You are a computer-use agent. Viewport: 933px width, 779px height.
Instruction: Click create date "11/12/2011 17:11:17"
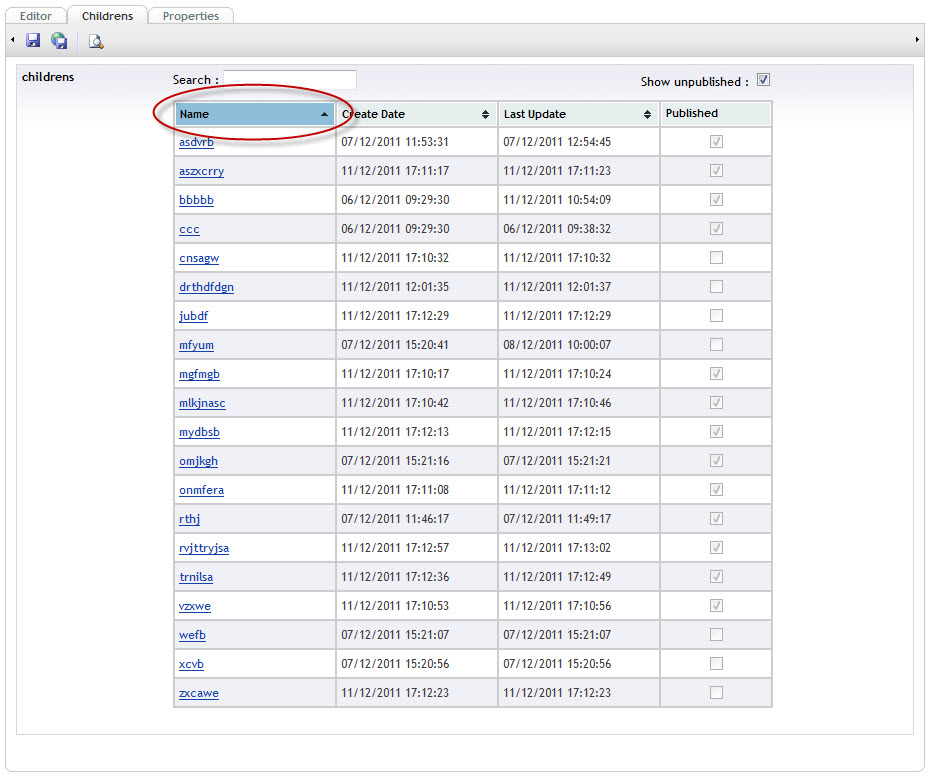[x=395, y=171]
